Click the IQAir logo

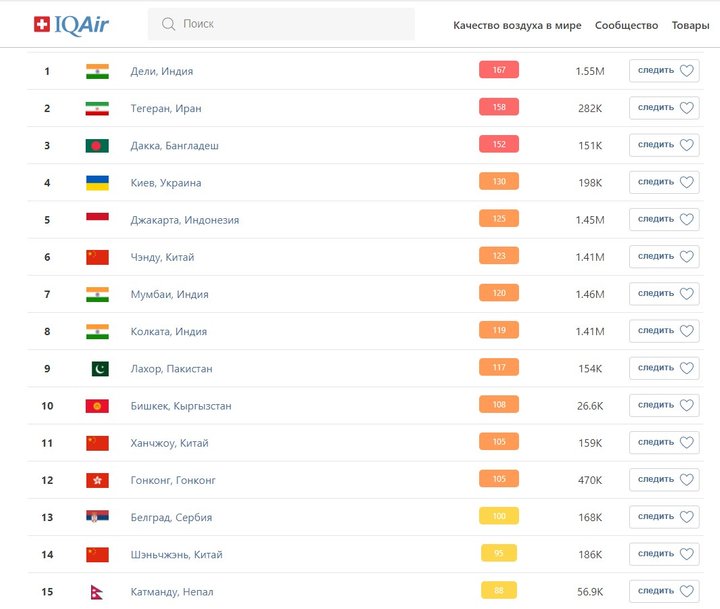click(71, 24)
